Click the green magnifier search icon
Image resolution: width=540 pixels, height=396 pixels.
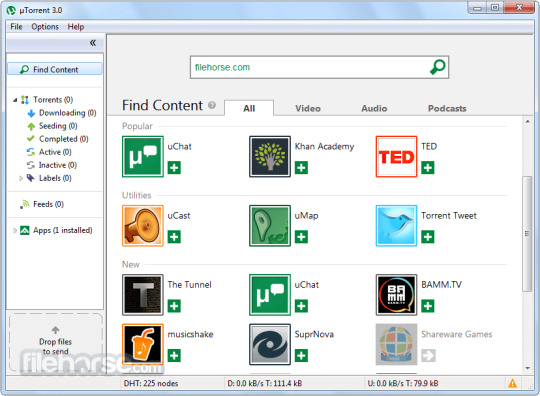pyautogui.click(x=437, y=67)
